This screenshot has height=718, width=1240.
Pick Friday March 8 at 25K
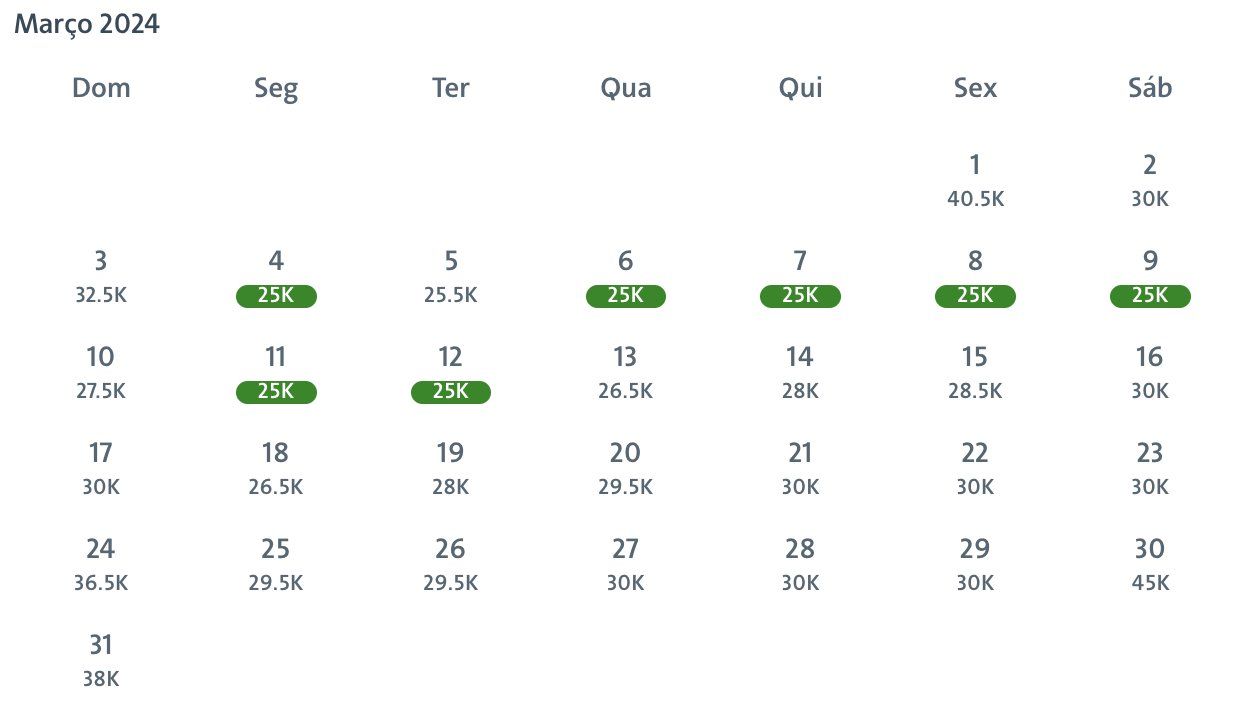click(975, 277)
